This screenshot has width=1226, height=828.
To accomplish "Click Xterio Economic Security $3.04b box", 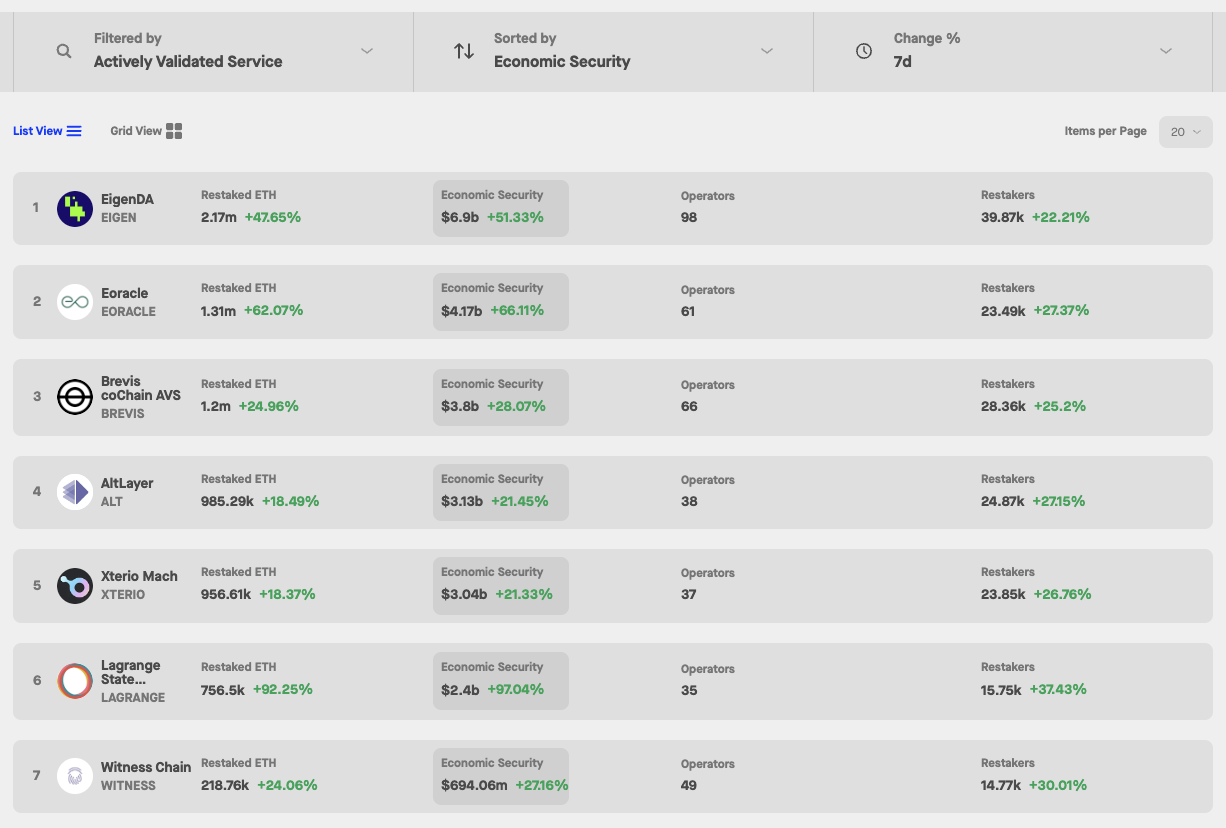I will point(501,586).
